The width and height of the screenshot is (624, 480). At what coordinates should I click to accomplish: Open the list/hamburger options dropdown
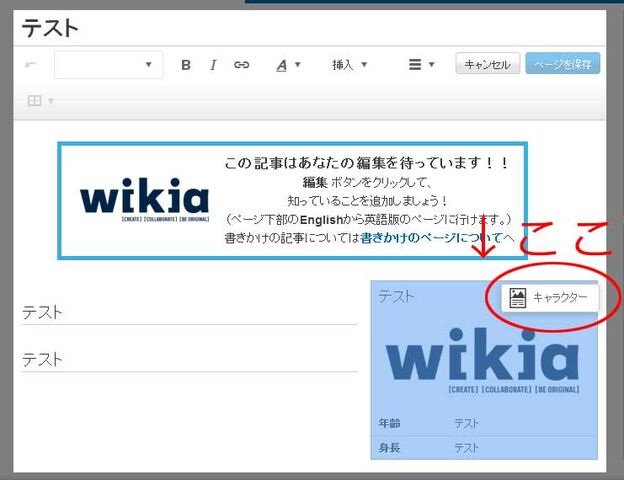pos(421,64)
